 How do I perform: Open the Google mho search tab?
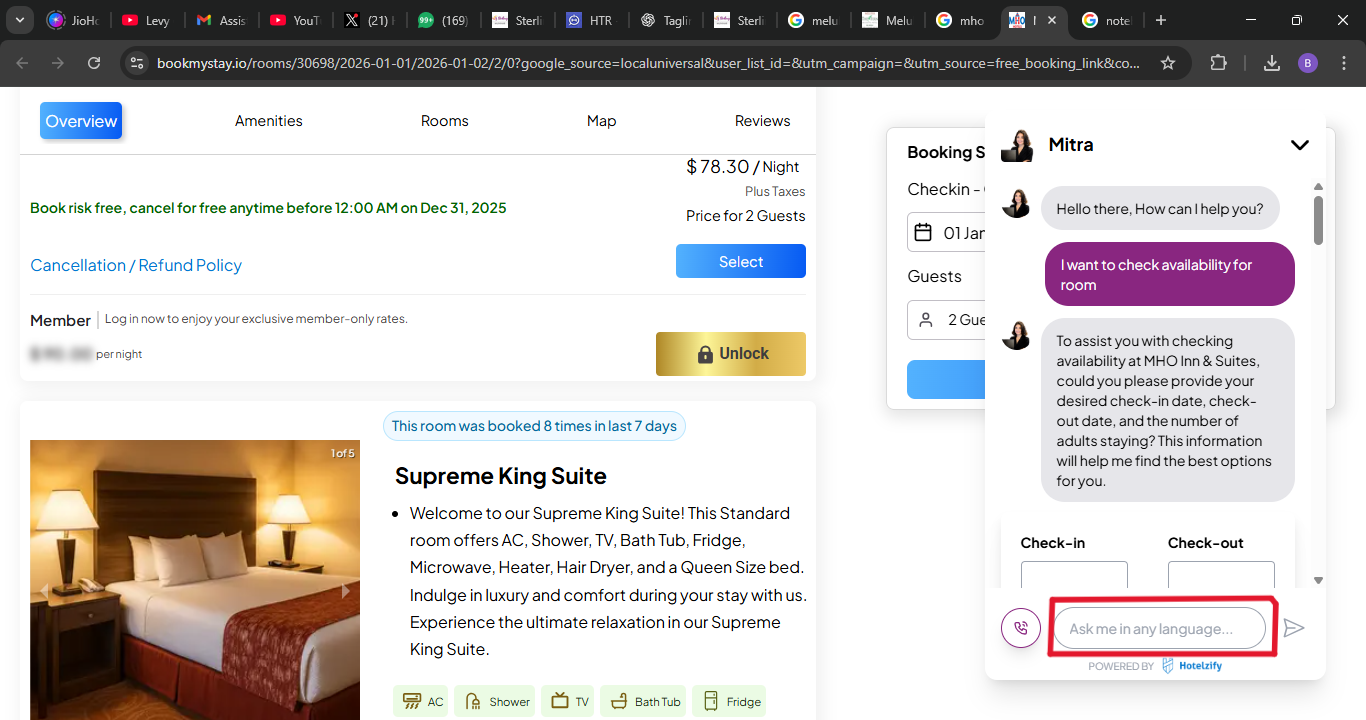[962, 20]
